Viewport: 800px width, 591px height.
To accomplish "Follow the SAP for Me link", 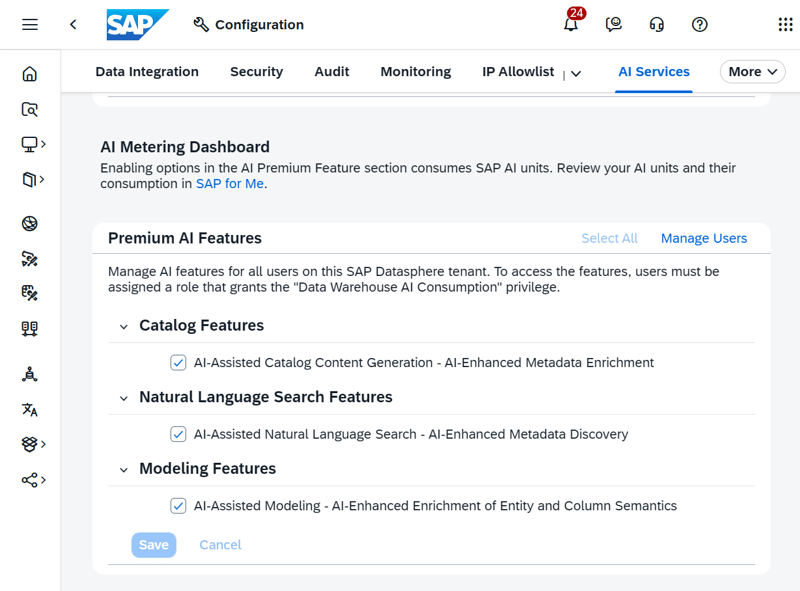I will (230, 184).
